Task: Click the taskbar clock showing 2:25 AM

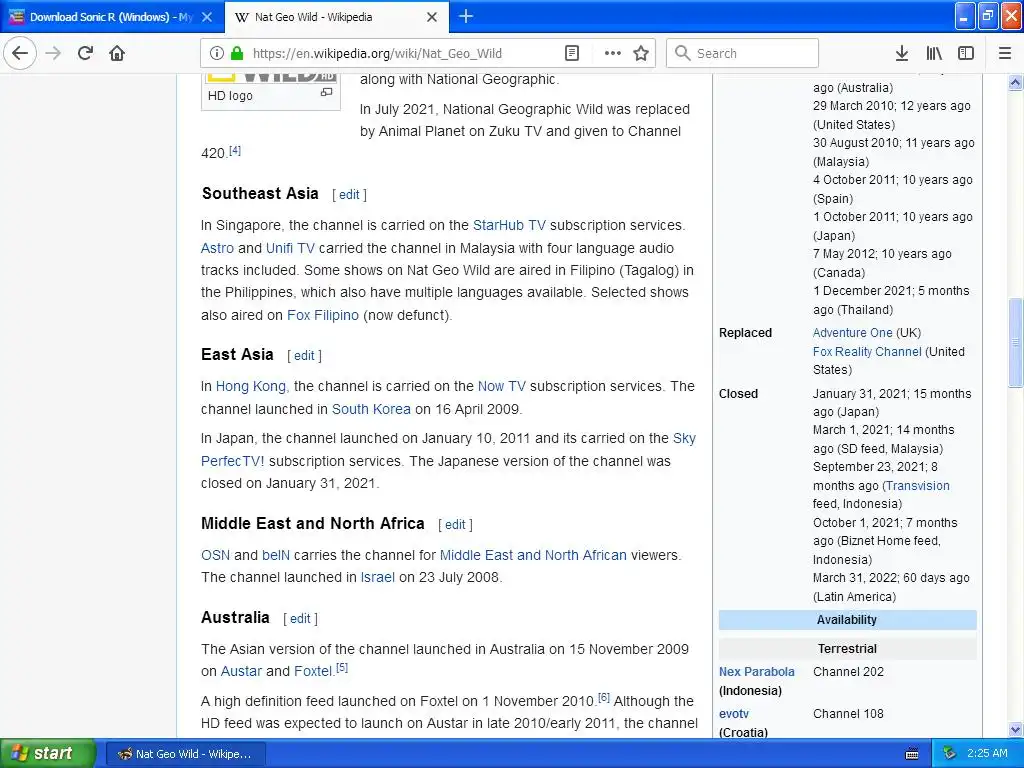Action: pos(987,754)
